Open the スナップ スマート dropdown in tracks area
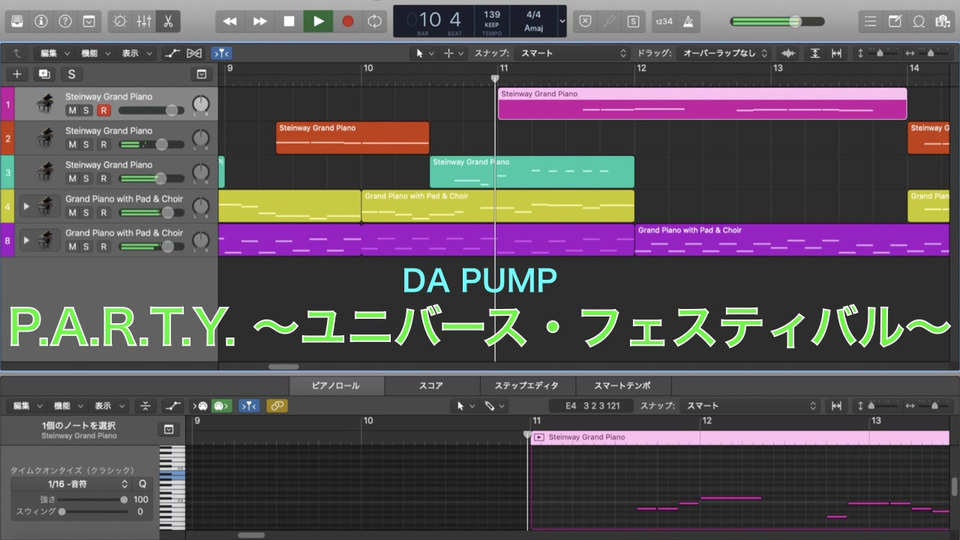 pos(573,53)
